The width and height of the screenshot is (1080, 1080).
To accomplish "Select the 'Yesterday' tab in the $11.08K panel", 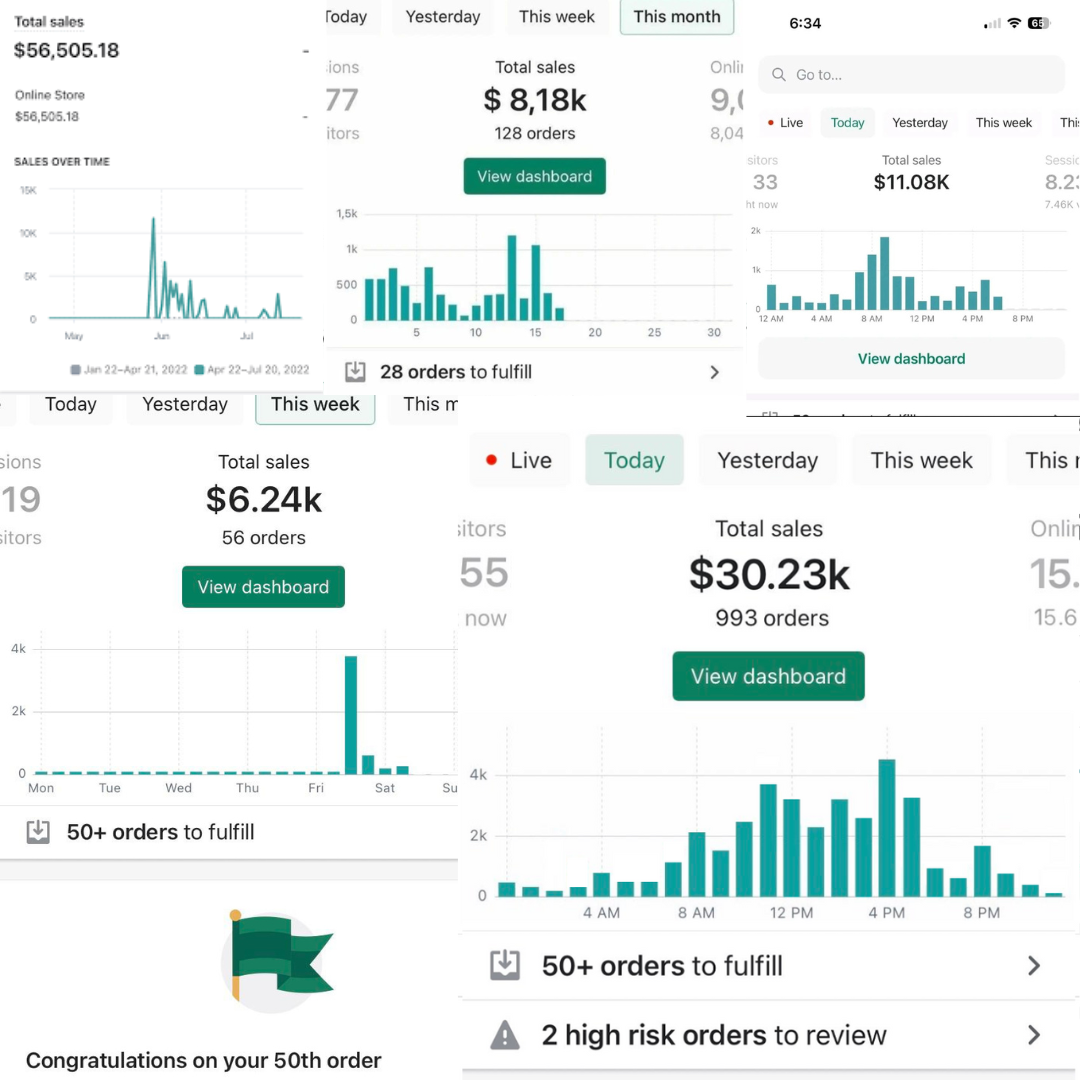I will click(x=919, y=122).
